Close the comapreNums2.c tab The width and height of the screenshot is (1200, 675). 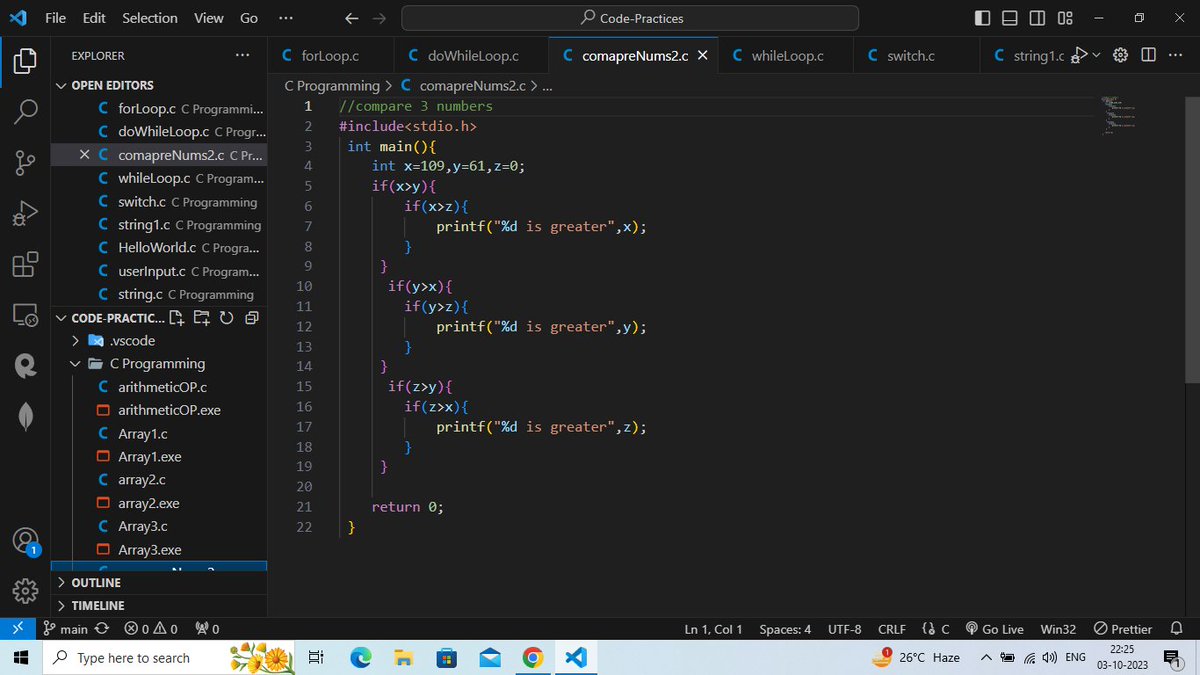click(702, 56)
